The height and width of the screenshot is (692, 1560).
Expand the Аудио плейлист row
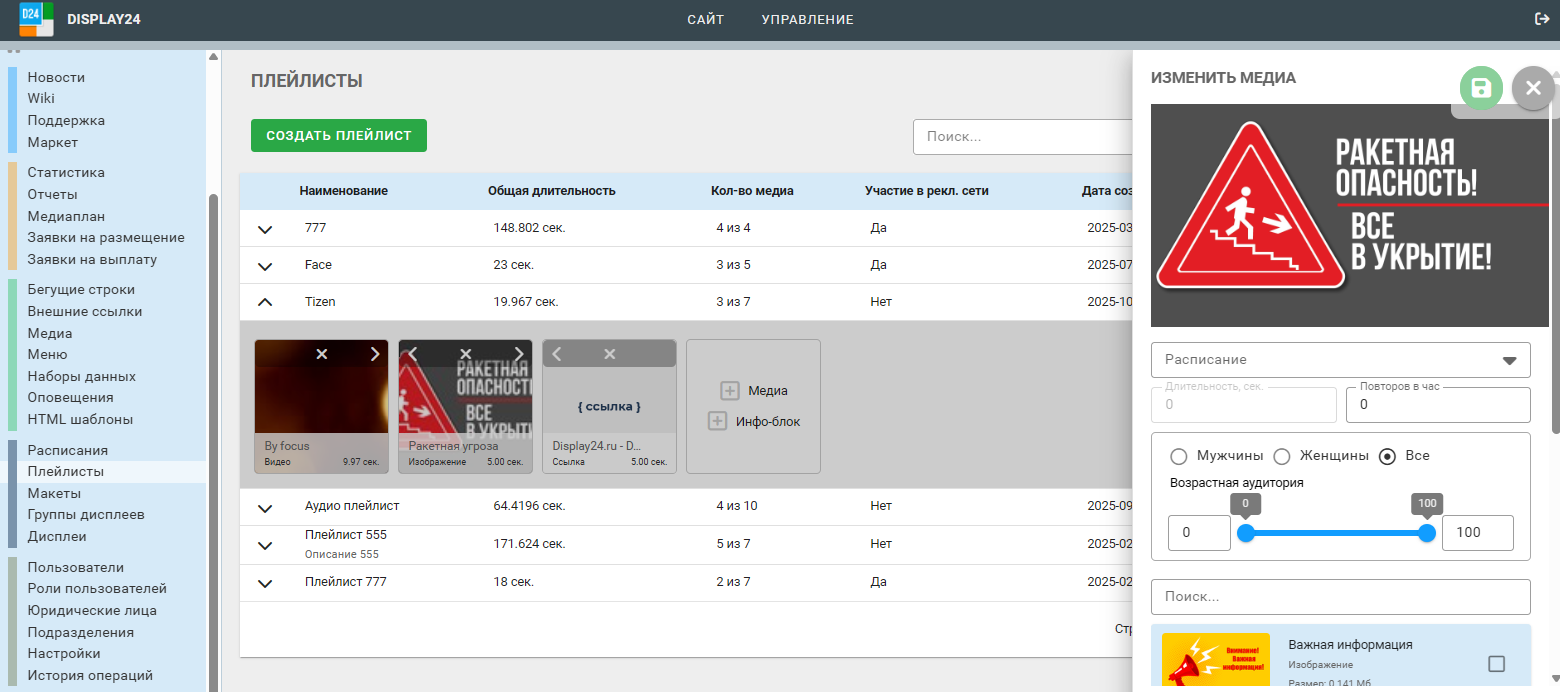tap(265, 507)
